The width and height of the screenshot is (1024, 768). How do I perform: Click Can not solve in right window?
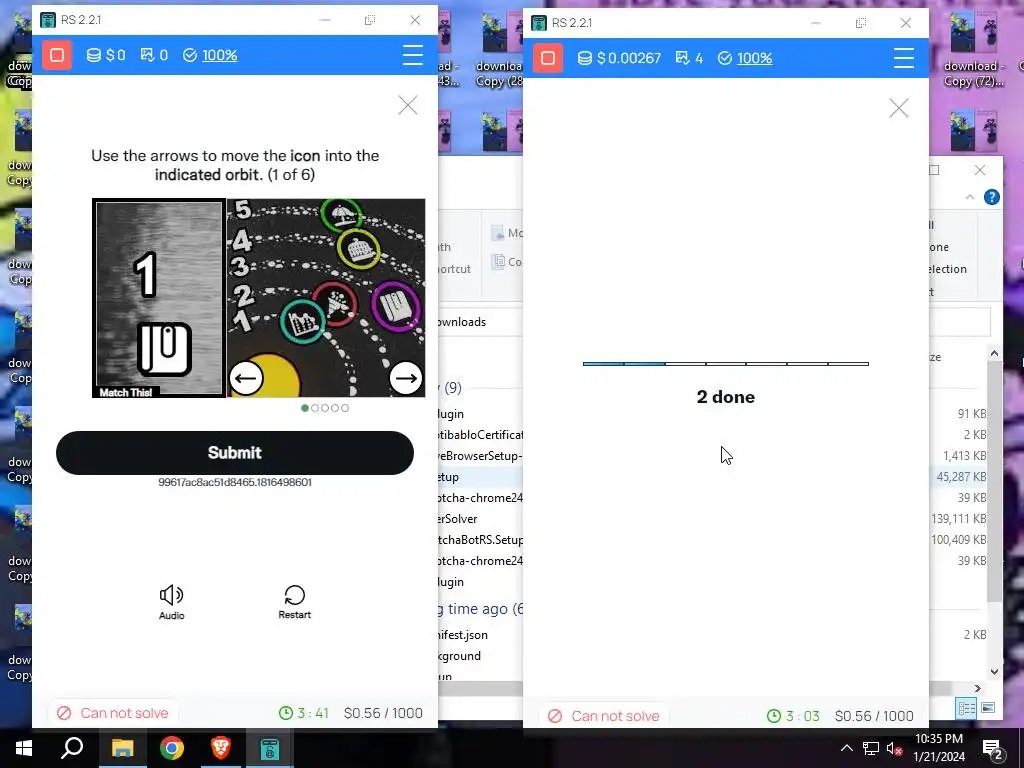(x=603, y=716)
